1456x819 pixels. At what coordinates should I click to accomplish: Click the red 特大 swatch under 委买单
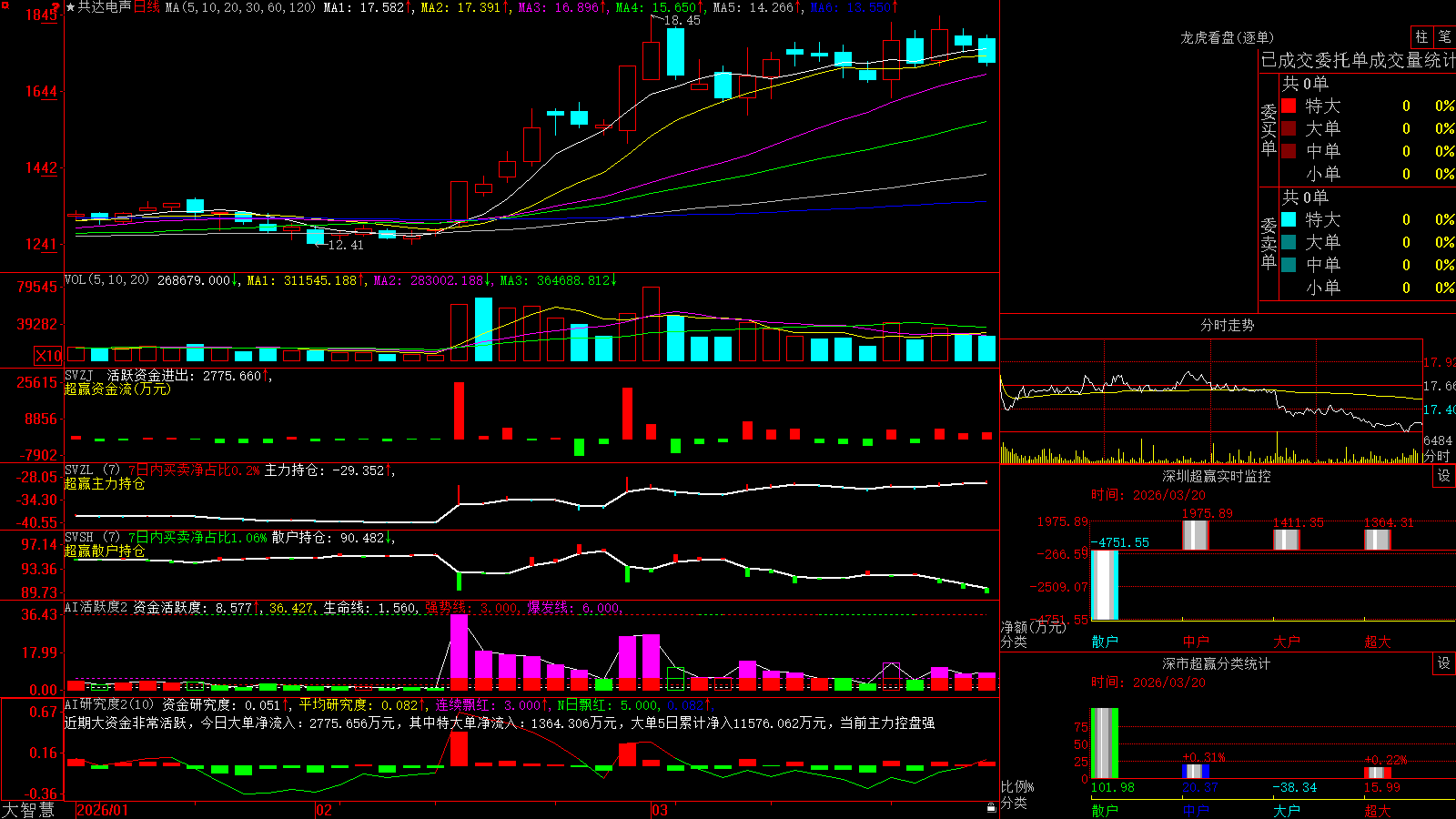(x=1289, y=106)
